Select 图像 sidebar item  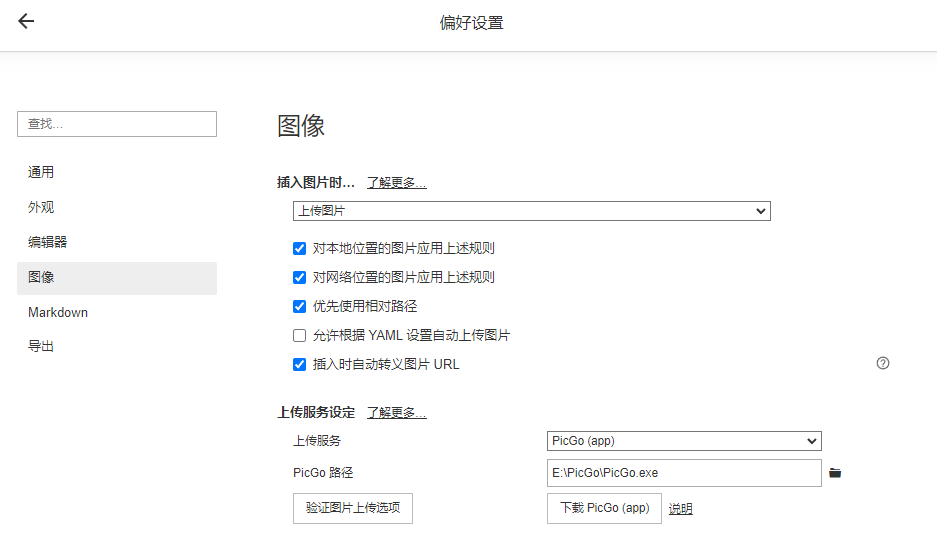[117, 278]
